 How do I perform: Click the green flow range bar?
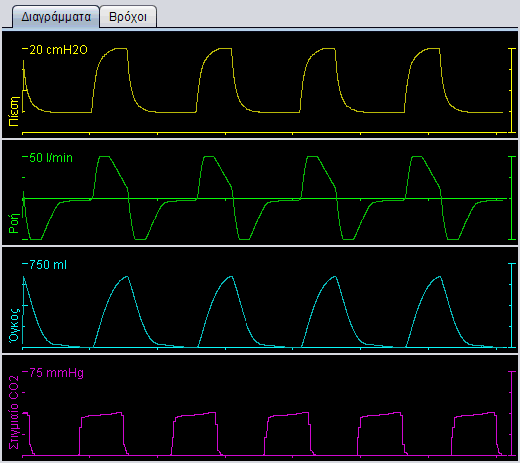tap(512, 198)
